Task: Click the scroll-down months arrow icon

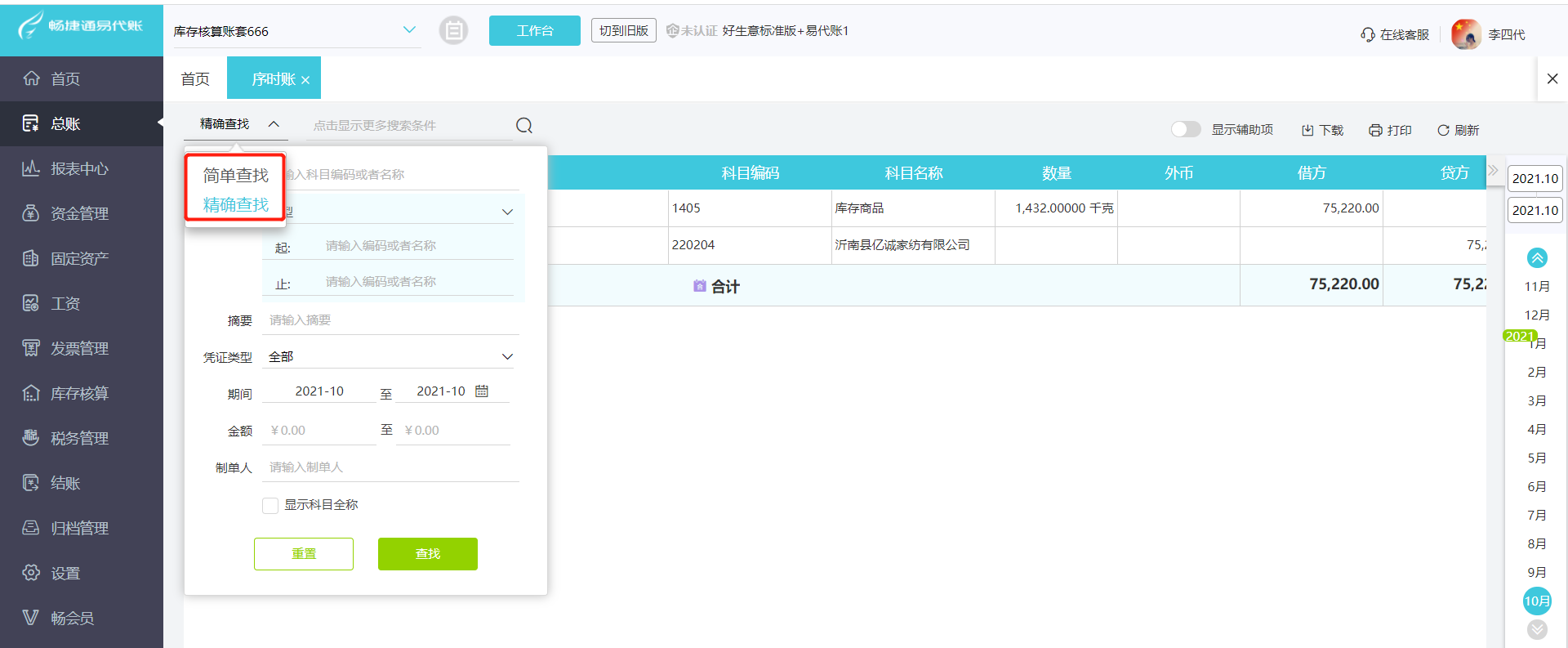Action: (x=1537, y=629)
